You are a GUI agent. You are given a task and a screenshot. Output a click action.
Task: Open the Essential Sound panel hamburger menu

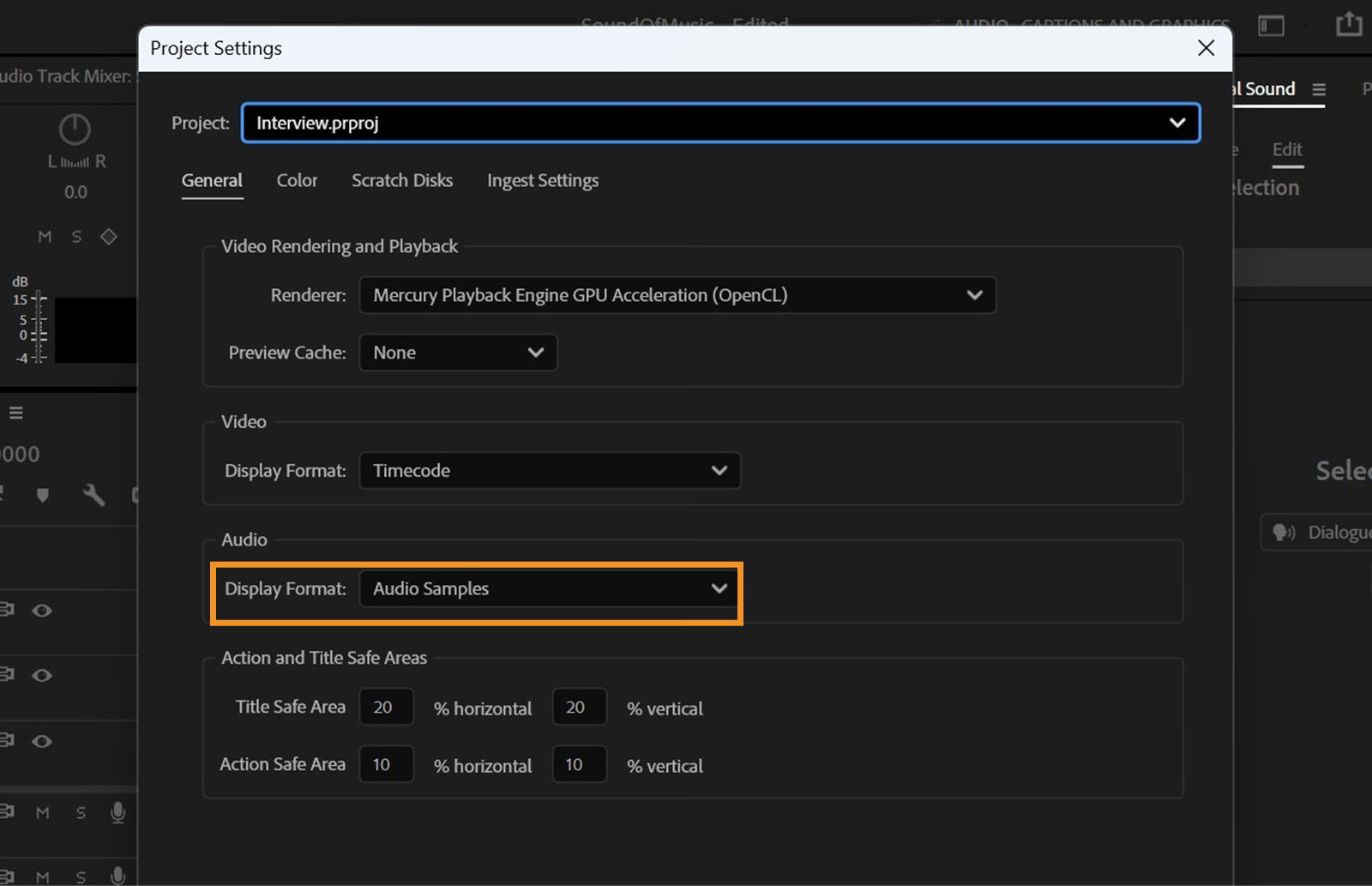tap(1320, 88)
